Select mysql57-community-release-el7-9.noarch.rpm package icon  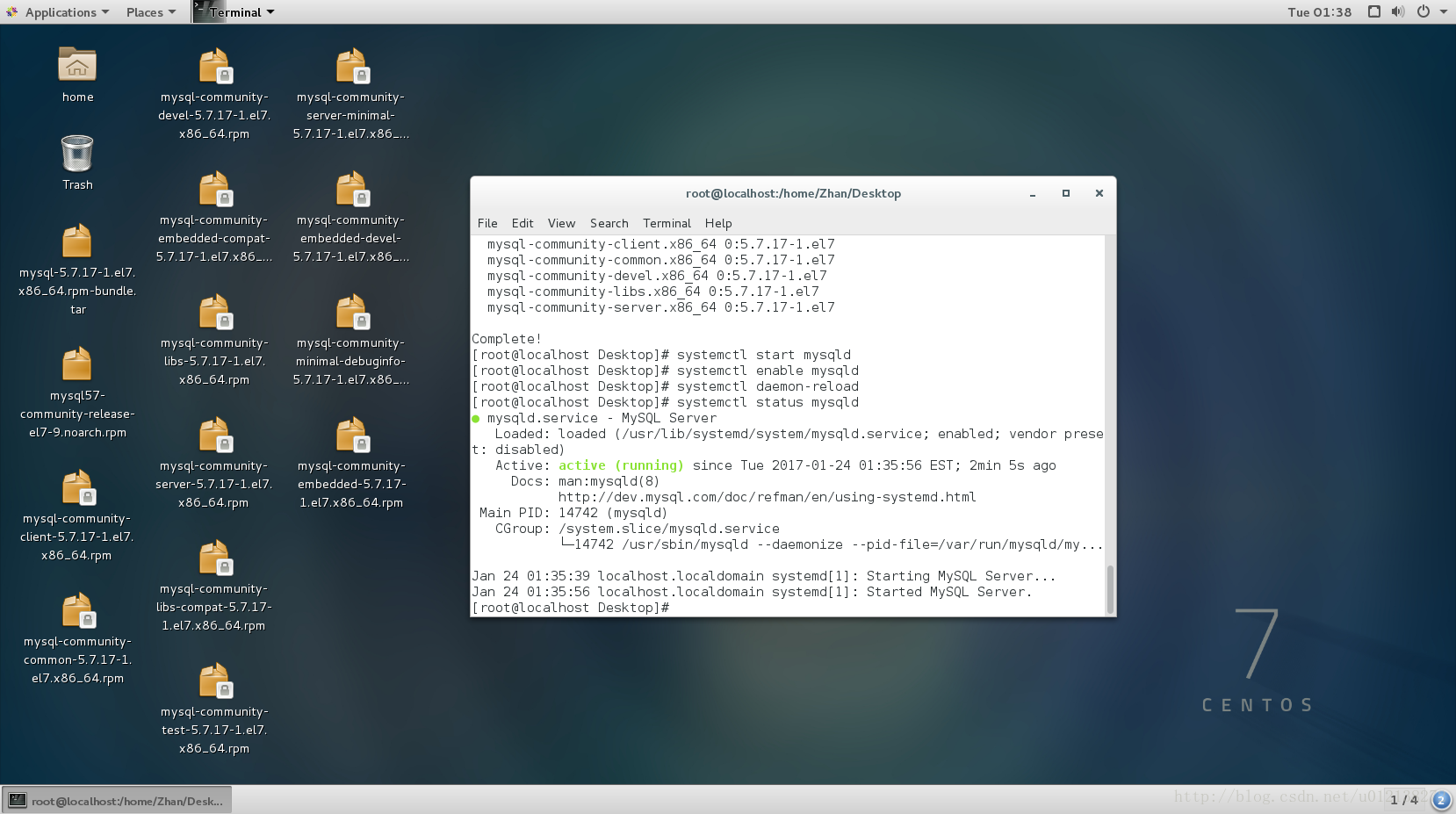point(77,364)
